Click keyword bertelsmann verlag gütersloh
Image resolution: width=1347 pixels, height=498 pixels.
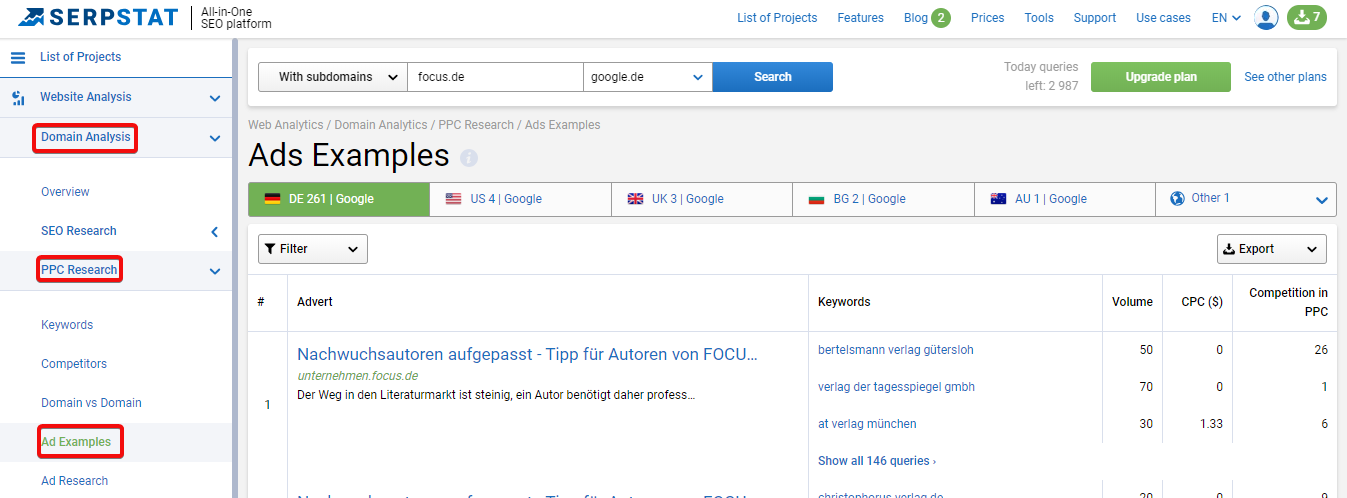tap(895, 350)
